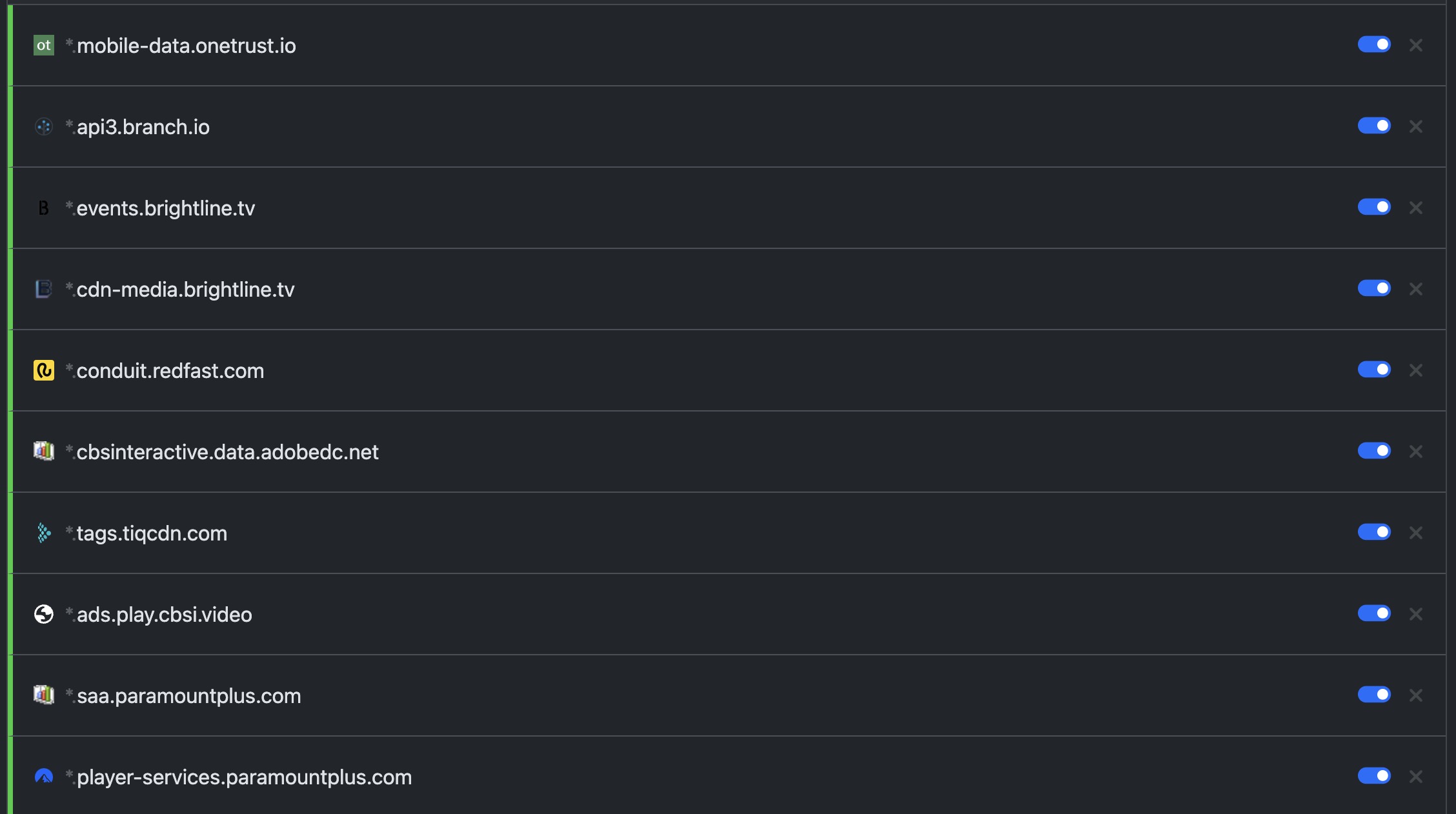Delete the cdn-media.brightline.tv entry

[1416, 289]
